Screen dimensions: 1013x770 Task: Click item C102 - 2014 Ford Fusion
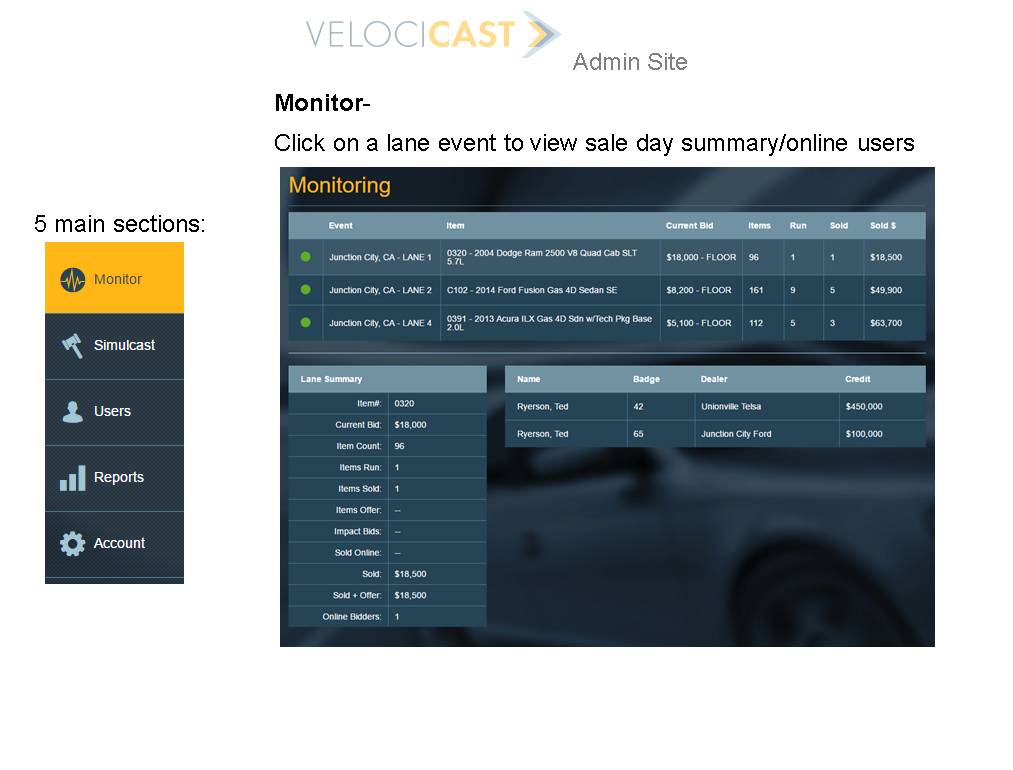532,290
